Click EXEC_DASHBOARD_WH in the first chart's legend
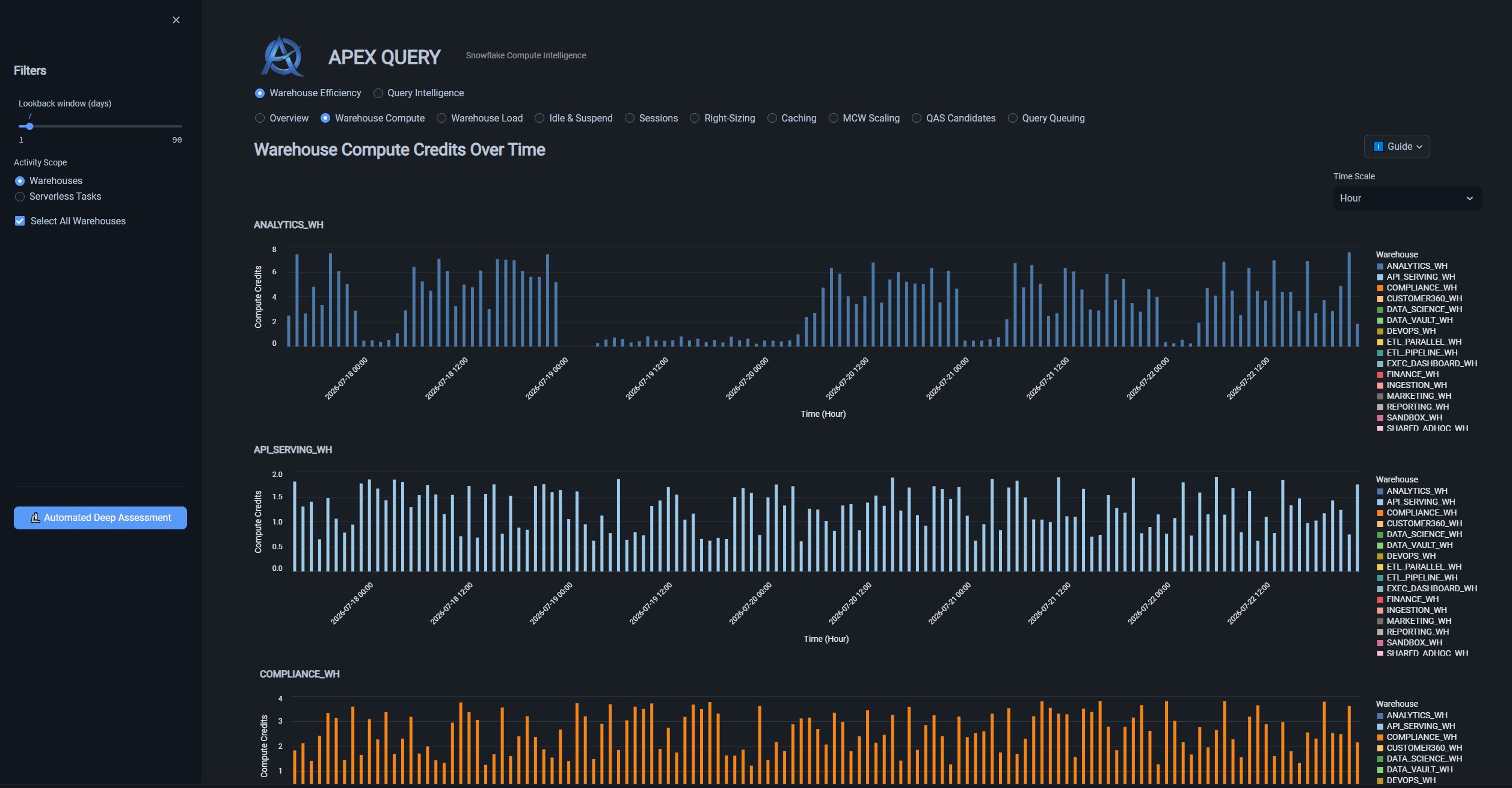The width and height of the screenshot is (1512, 788). coord(1427,363)
